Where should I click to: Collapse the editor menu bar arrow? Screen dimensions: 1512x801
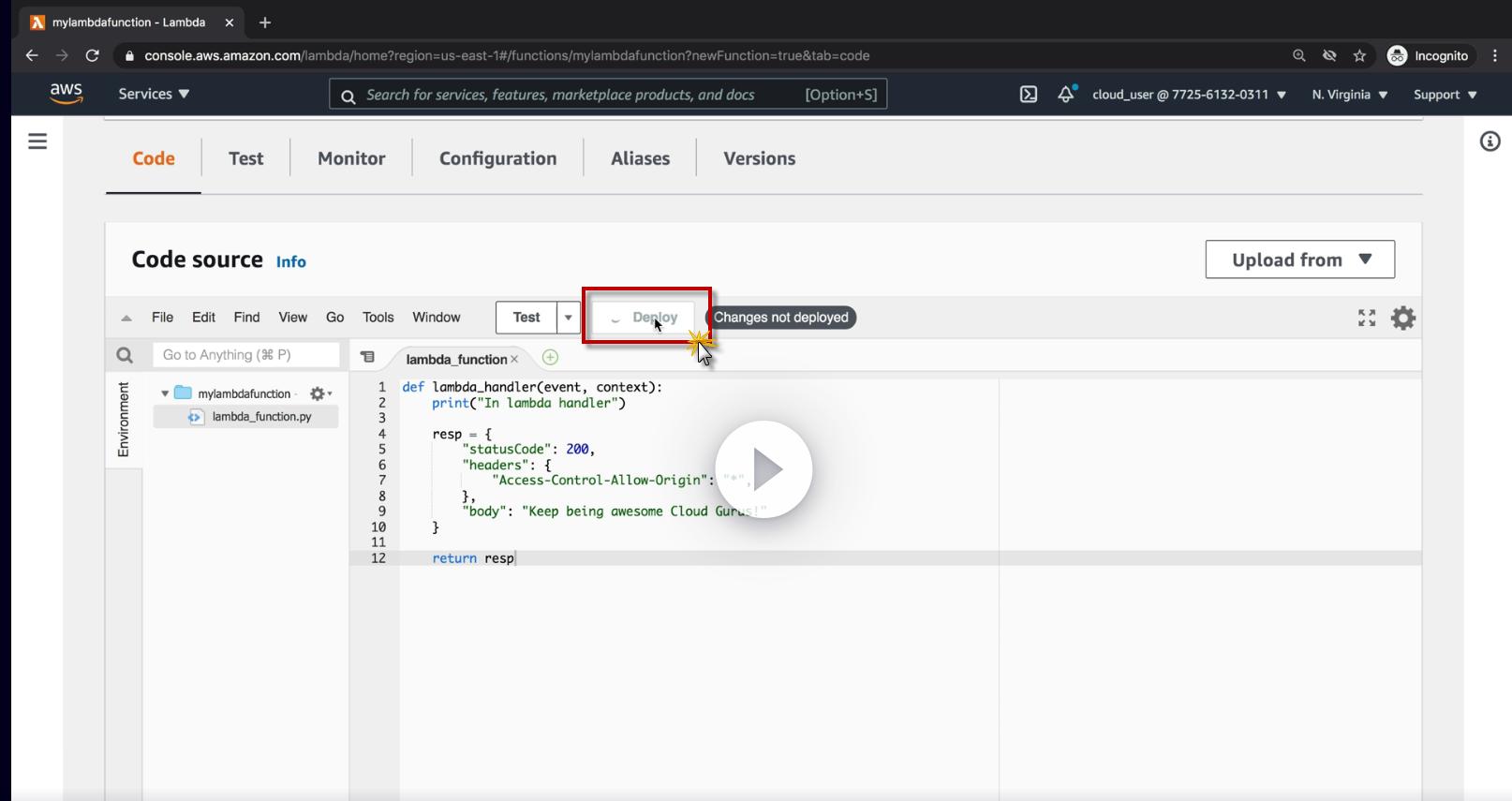[126, 319]
